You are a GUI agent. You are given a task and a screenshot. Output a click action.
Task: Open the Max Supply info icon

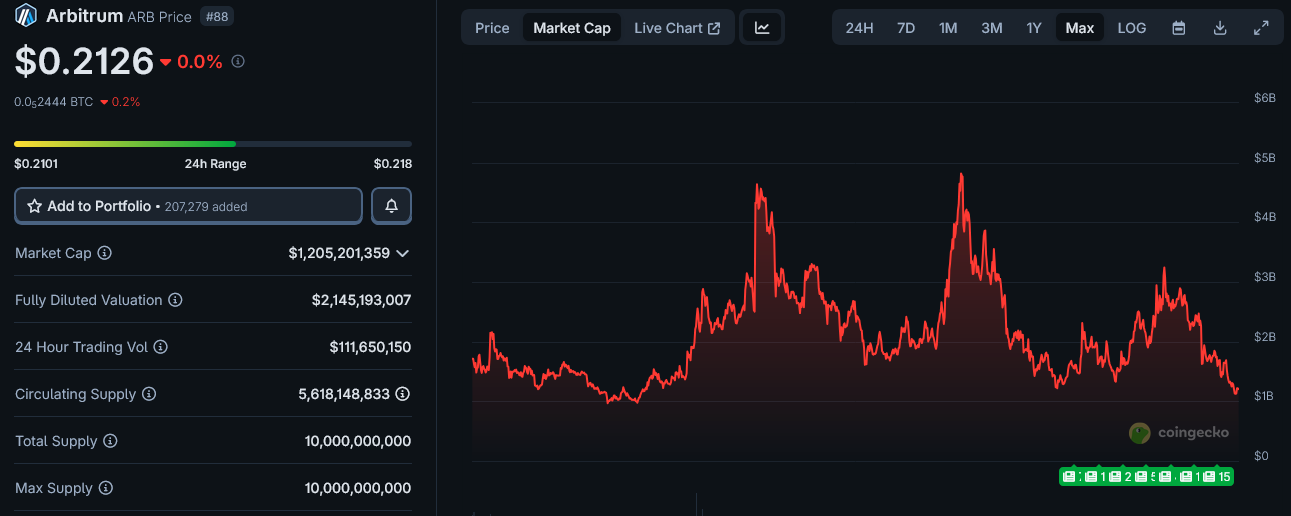coord(106,488)
